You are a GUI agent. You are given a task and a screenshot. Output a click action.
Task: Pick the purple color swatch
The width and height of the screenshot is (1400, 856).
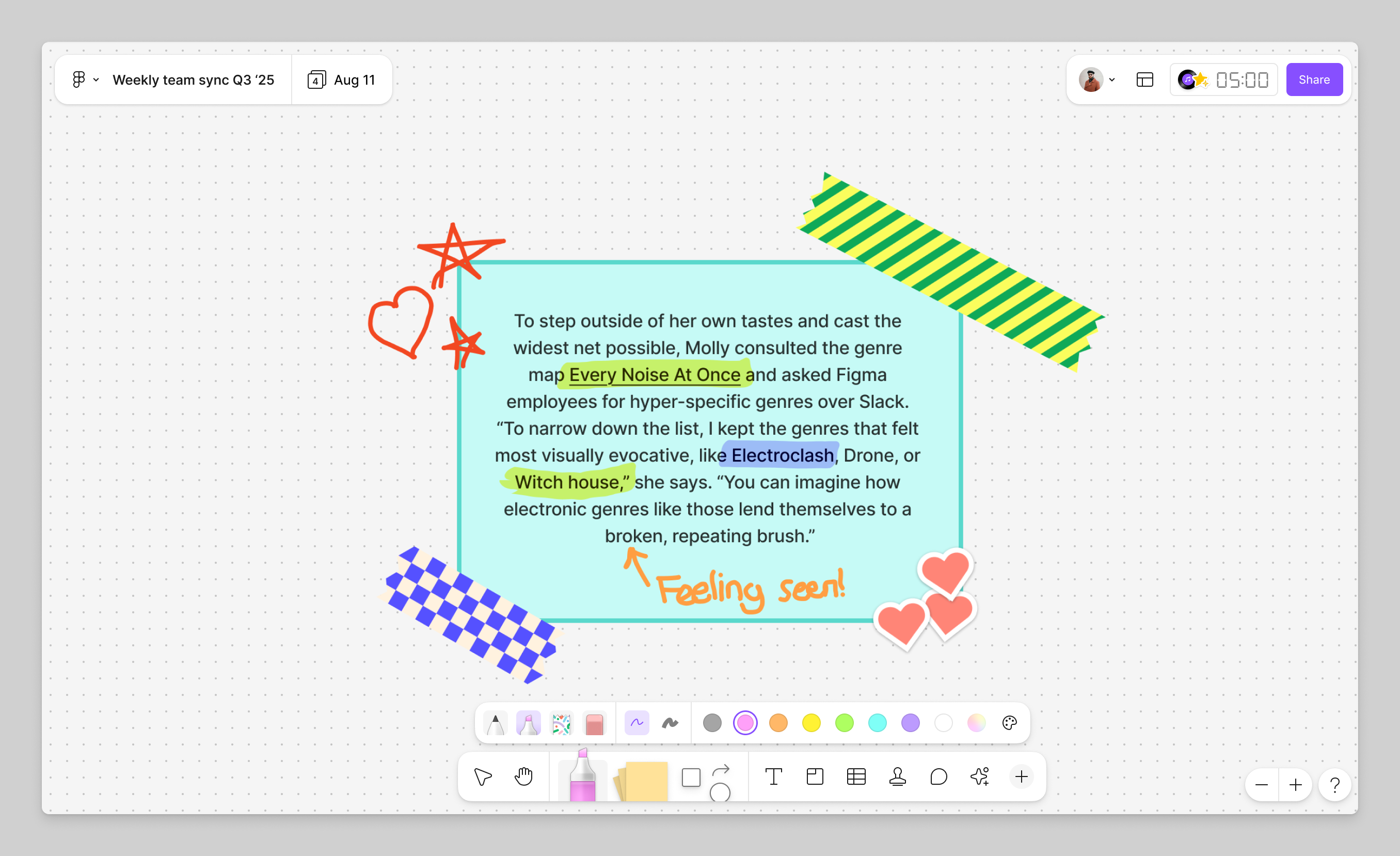point(910,722)
